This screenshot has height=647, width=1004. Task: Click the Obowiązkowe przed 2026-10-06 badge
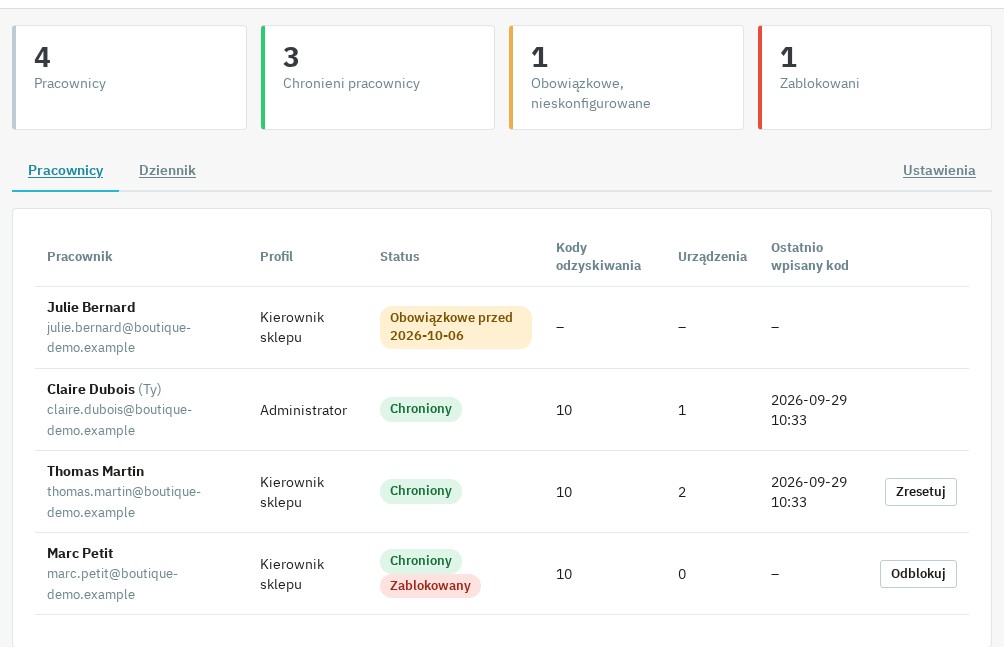[455, 327]
